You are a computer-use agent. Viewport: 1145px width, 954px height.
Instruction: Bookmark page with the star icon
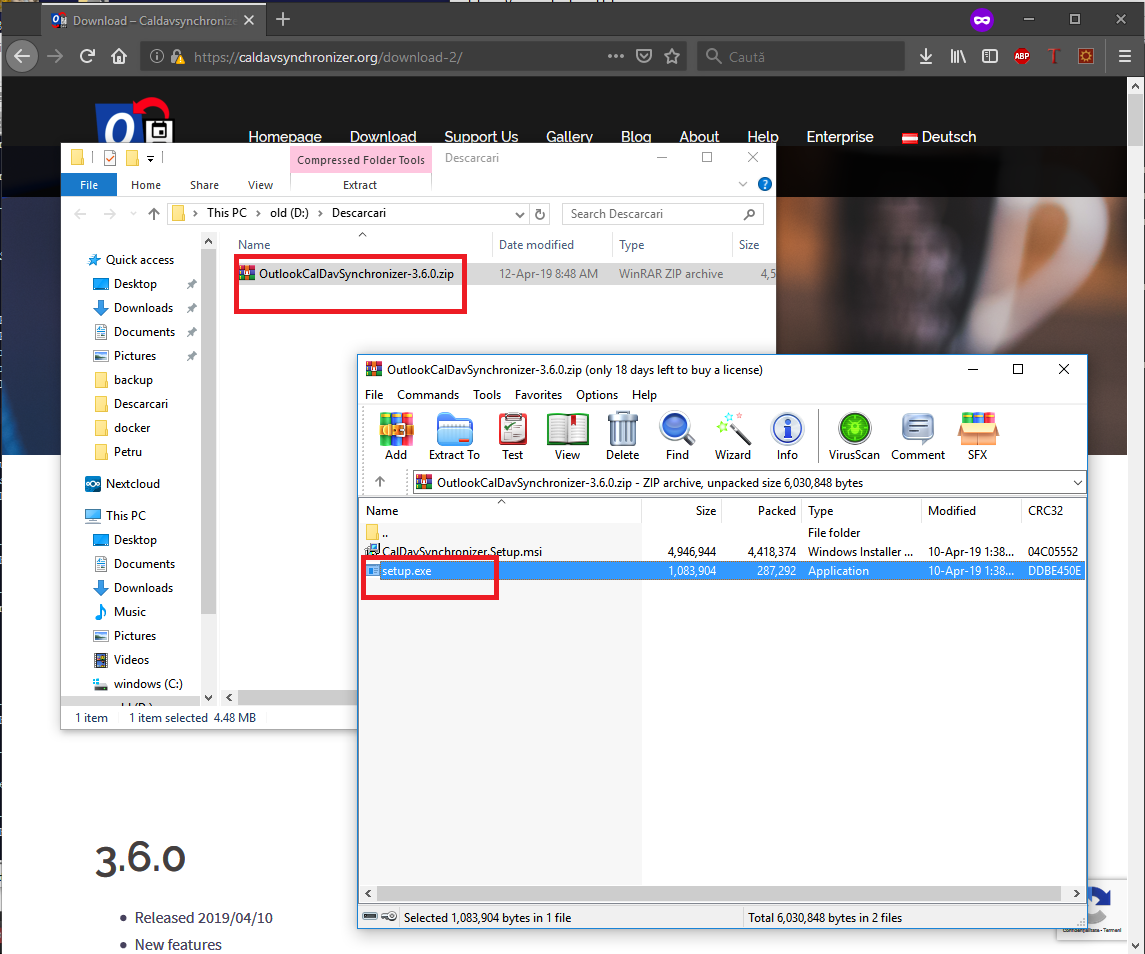coord(672,57)
